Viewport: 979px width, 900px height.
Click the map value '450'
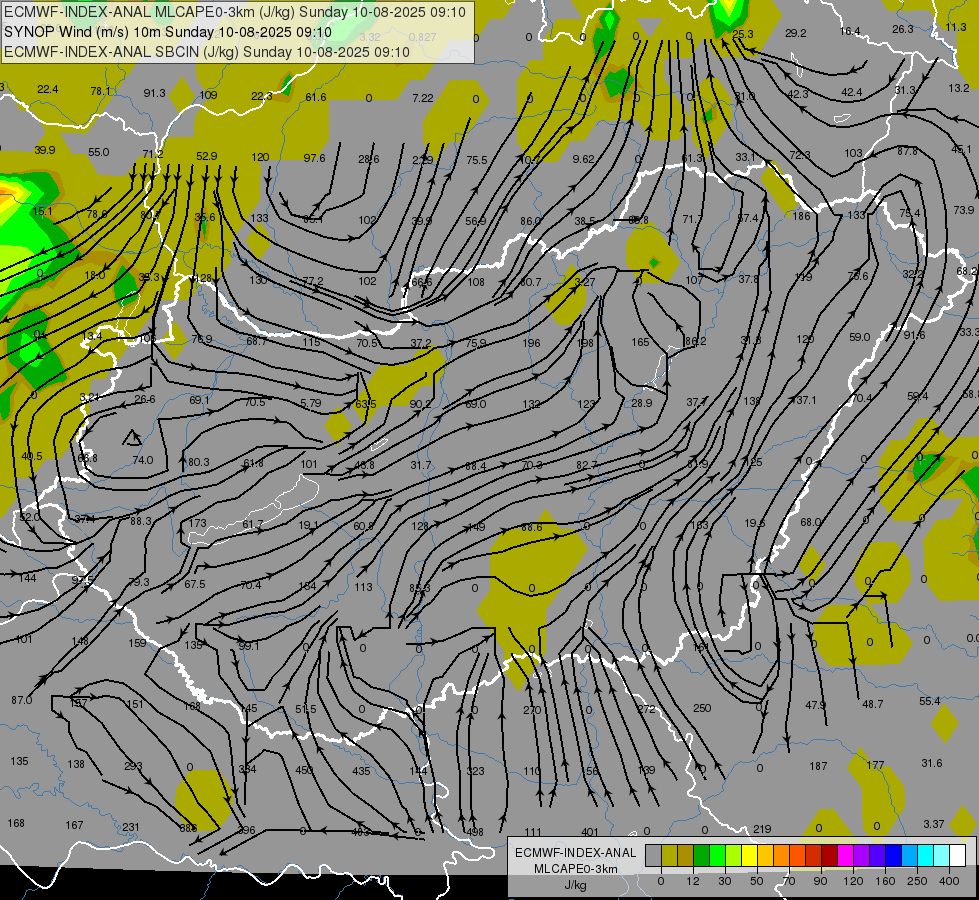303,770
